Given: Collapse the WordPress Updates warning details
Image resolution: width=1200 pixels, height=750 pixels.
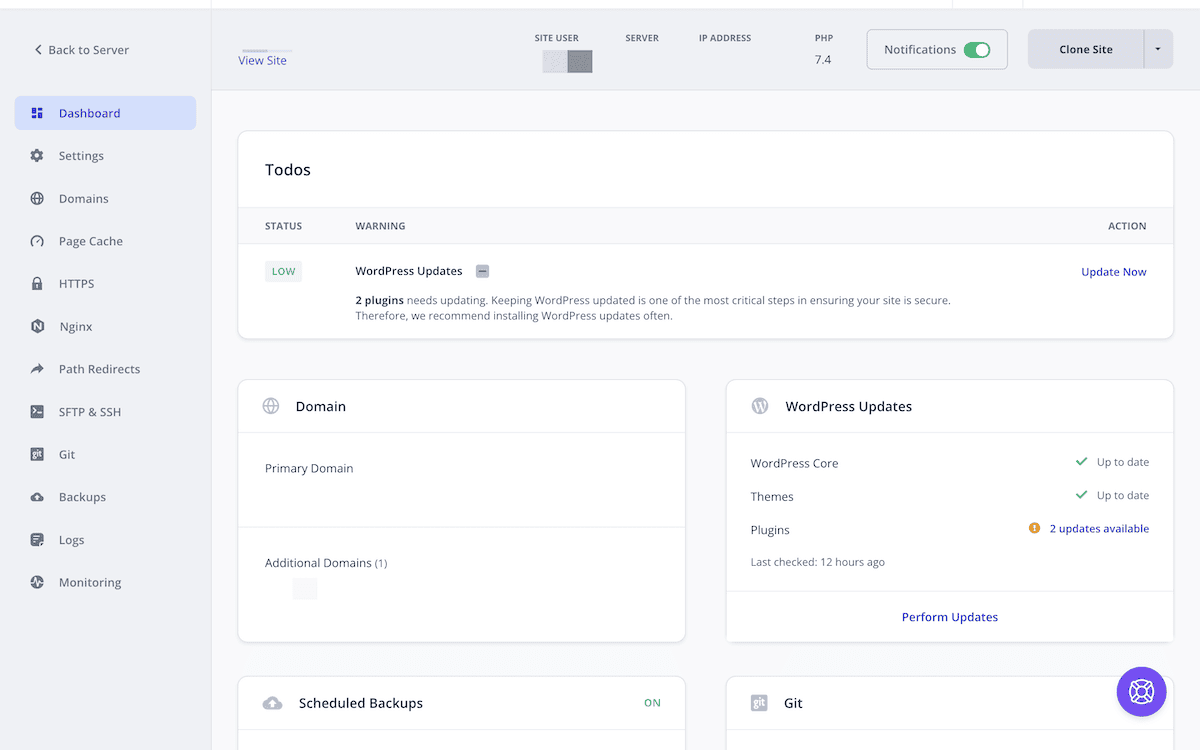Looking at the screenshot, I should pos(482,270).
